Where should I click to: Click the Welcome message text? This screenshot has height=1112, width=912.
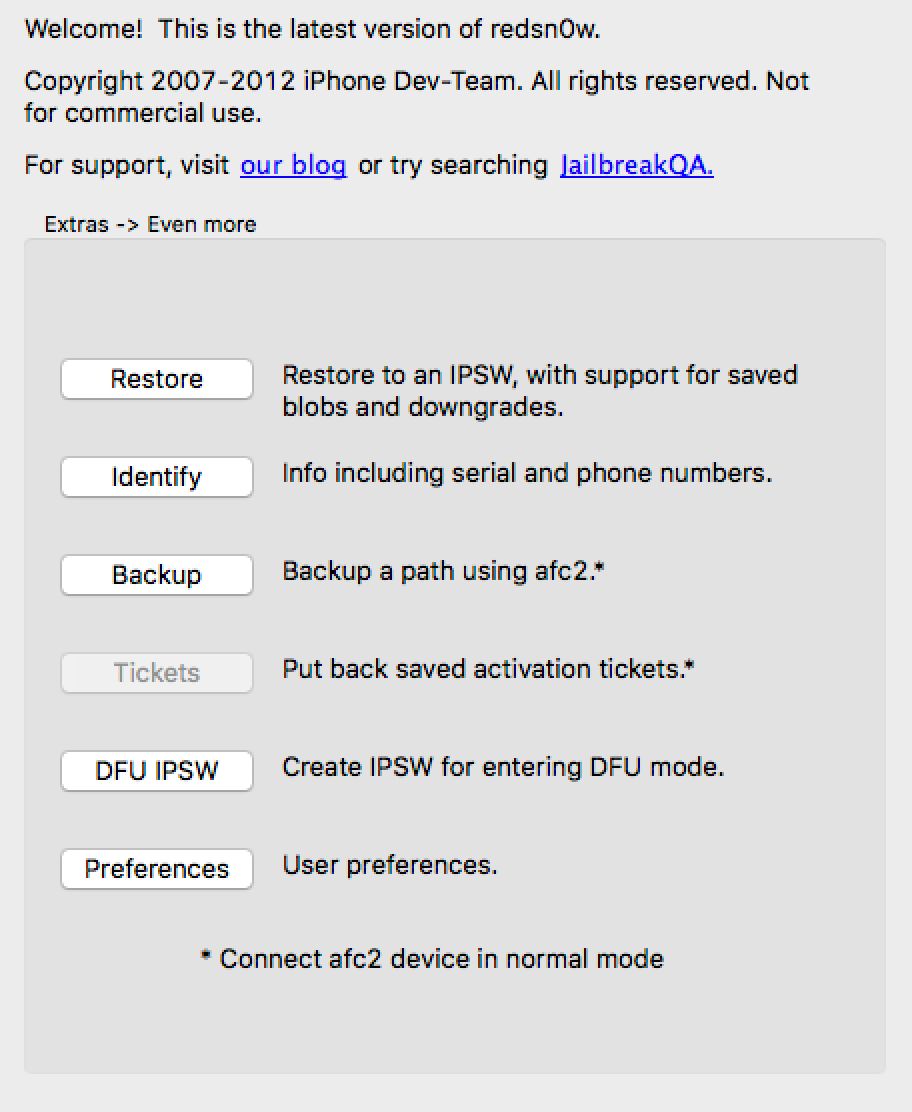point(312,29)
